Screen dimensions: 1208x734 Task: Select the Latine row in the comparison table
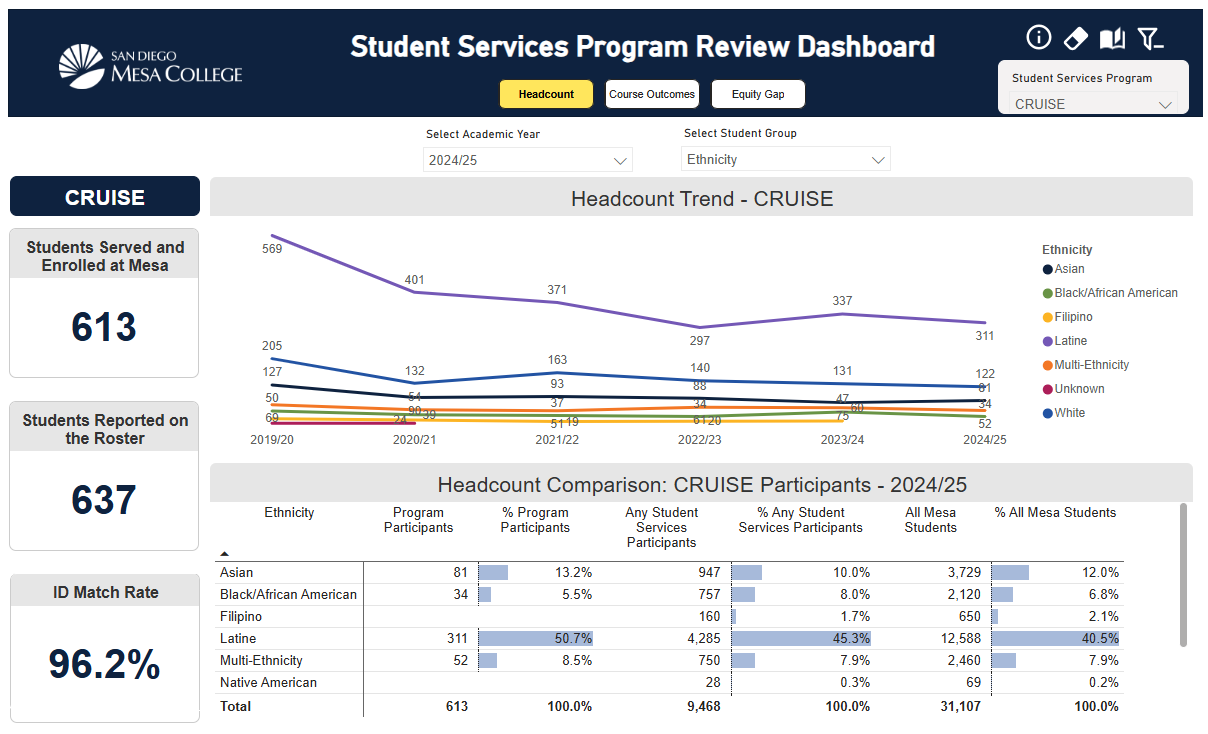[x=400, y=638]
